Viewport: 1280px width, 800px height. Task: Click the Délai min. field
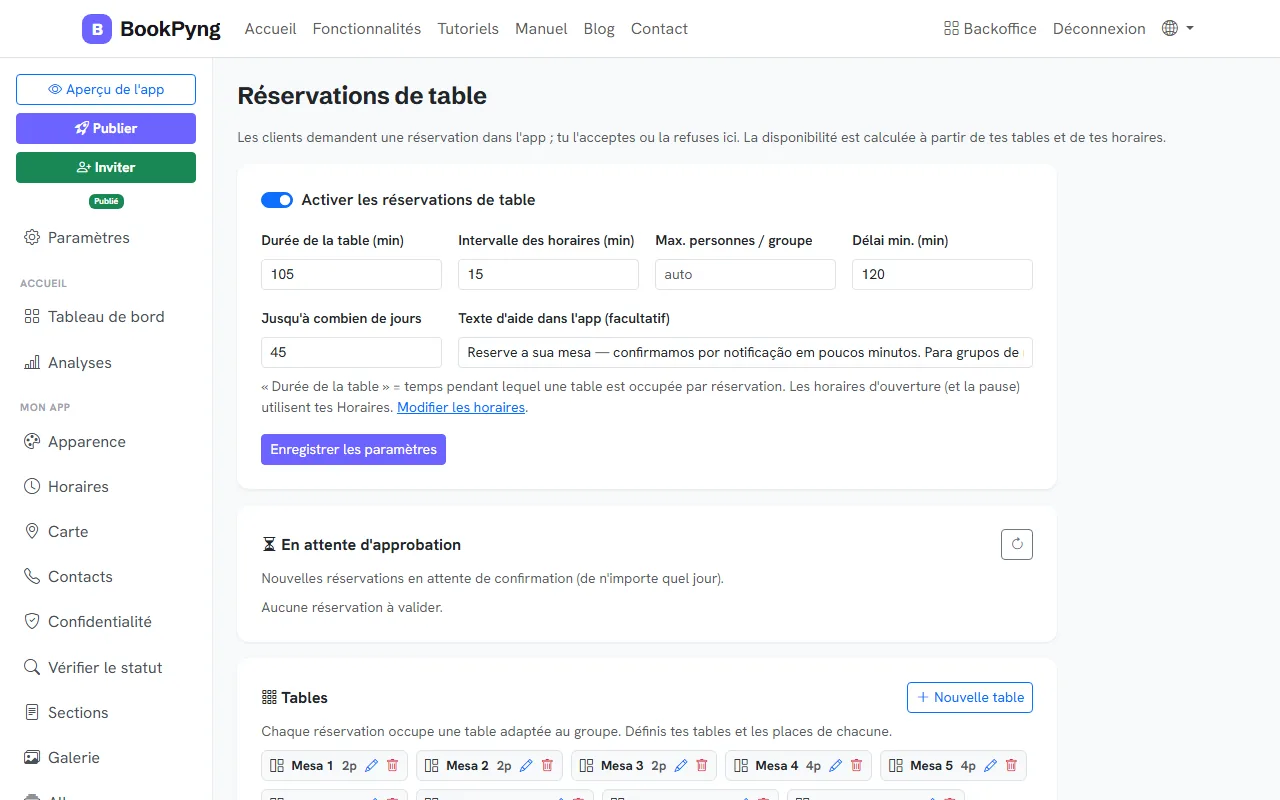(942, 274)
